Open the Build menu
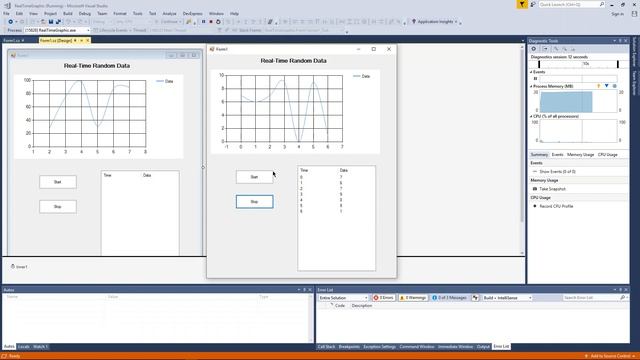Image resolution: width=640 pixels, height=360 pixels. [68, 13]
